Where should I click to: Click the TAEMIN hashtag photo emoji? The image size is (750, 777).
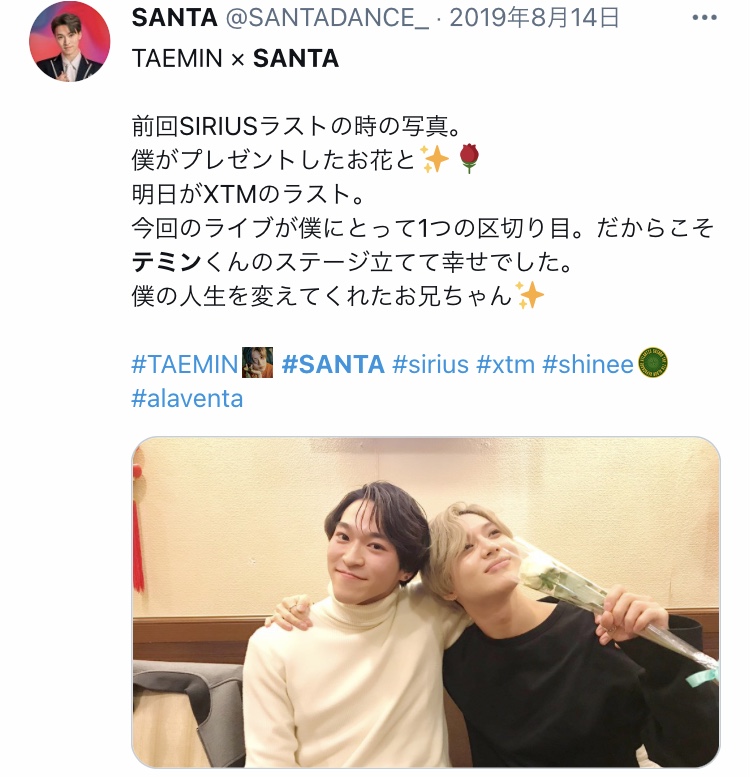point(258,363)
